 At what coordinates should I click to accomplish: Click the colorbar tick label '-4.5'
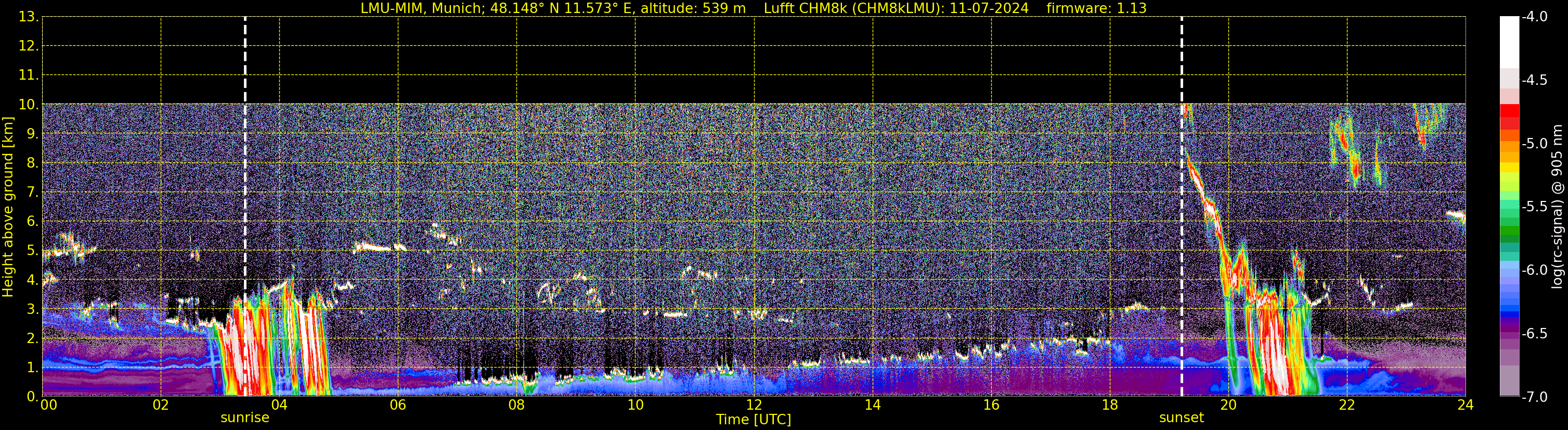pos(1535,80)
